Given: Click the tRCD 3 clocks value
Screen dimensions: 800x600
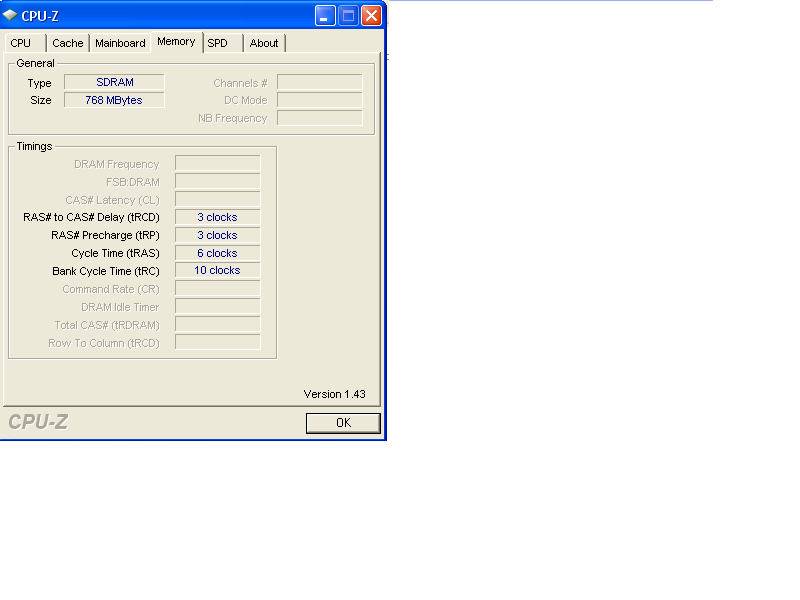Looking at the screenshot, I should click(x=217, y=217).
